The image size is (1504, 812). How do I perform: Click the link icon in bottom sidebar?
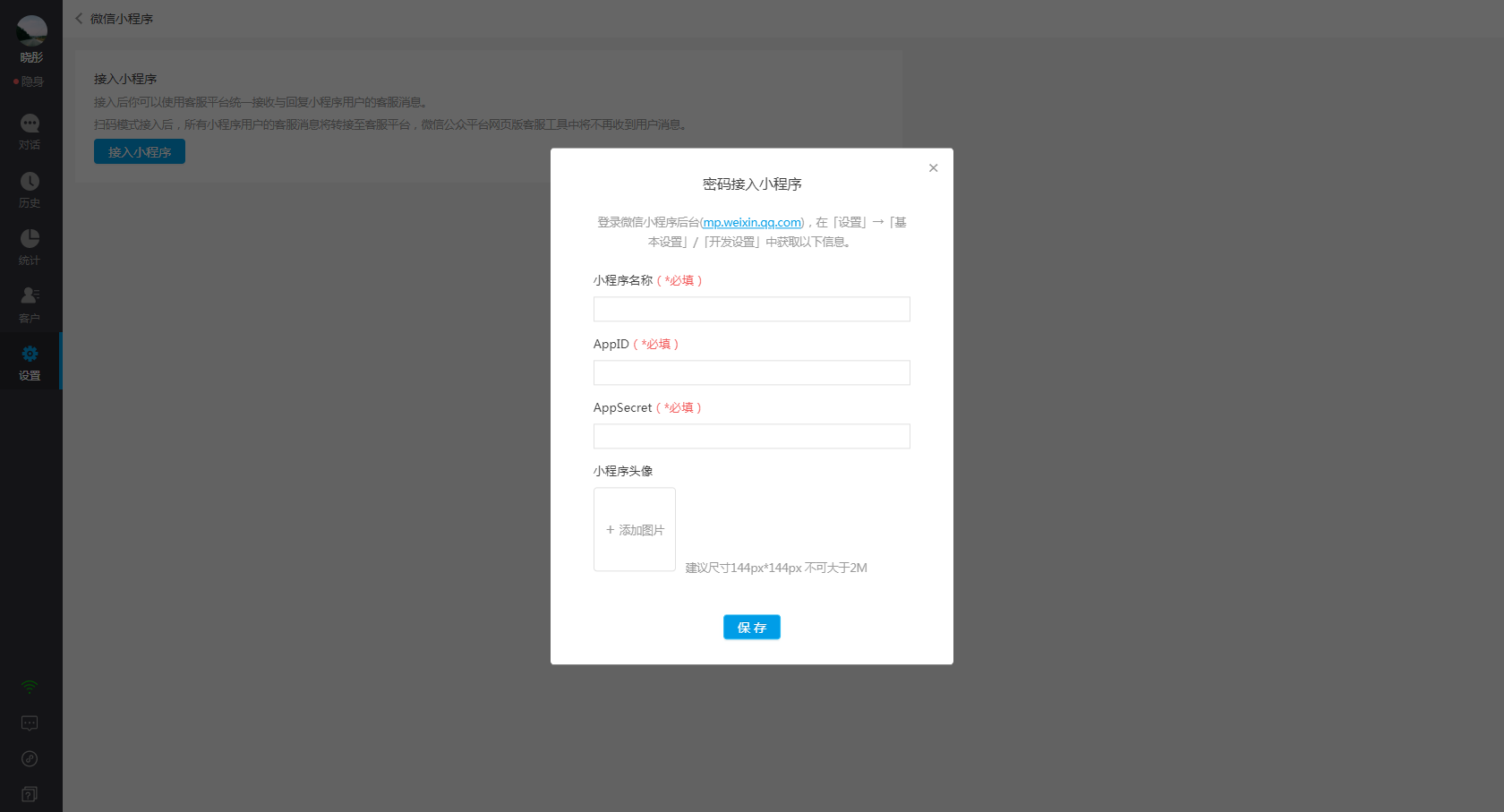click(x=30, y=758)
